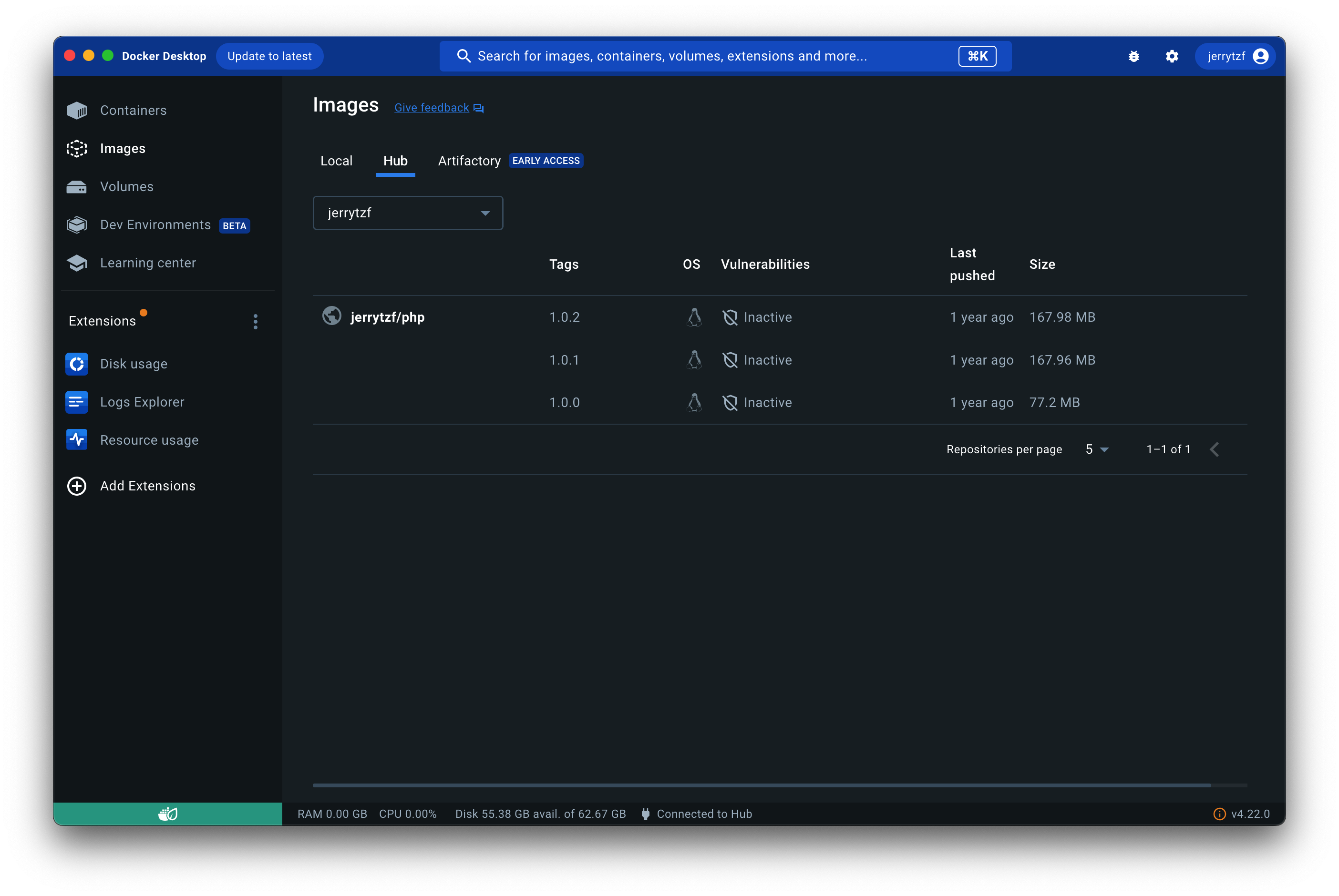The height and width of the screenshot is (896, 1339).
Task: Click the Last pushed column header
Action: [972, 265]
